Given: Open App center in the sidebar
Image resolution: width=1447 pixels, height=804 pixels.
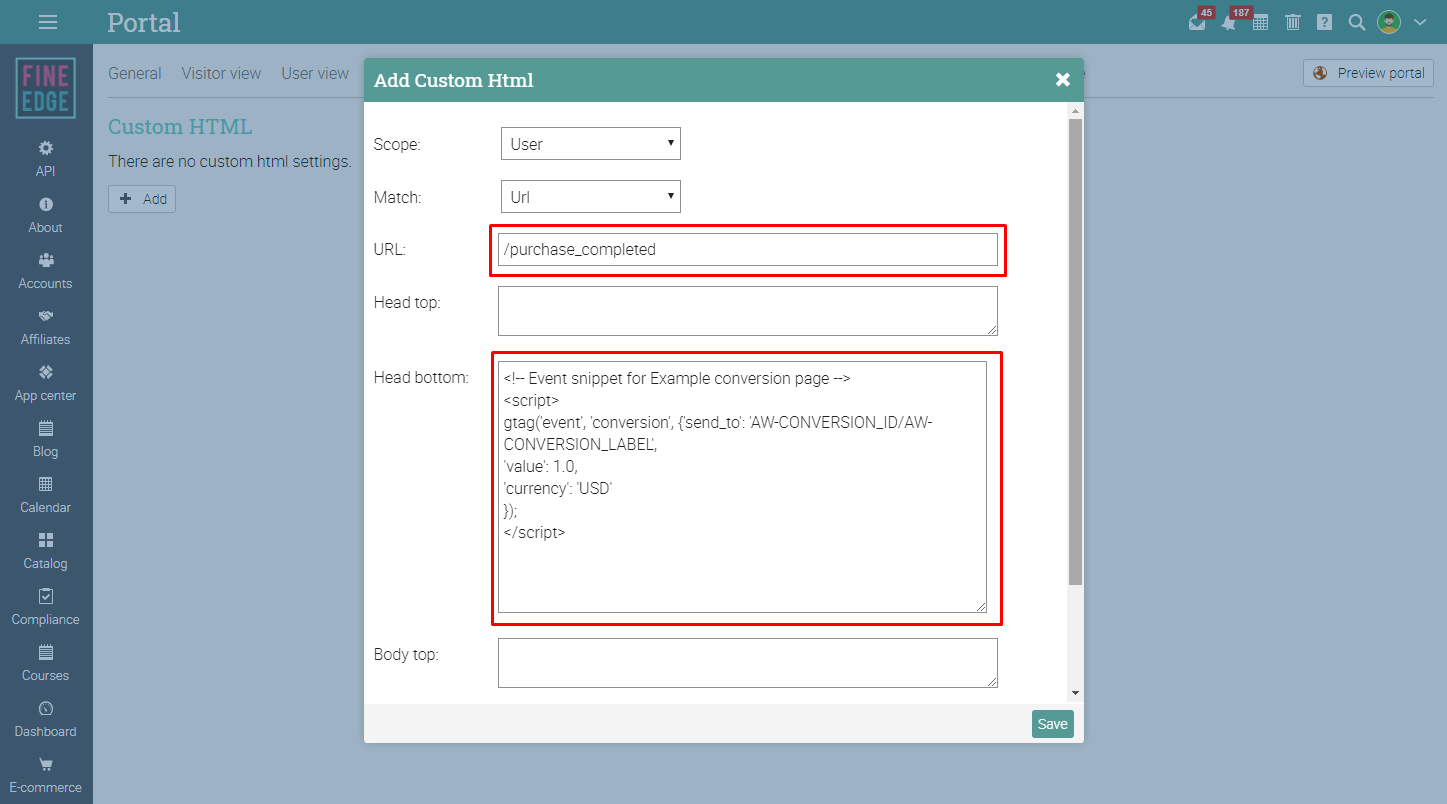Looking at the screenshot, I should click(x=46, y=383).
